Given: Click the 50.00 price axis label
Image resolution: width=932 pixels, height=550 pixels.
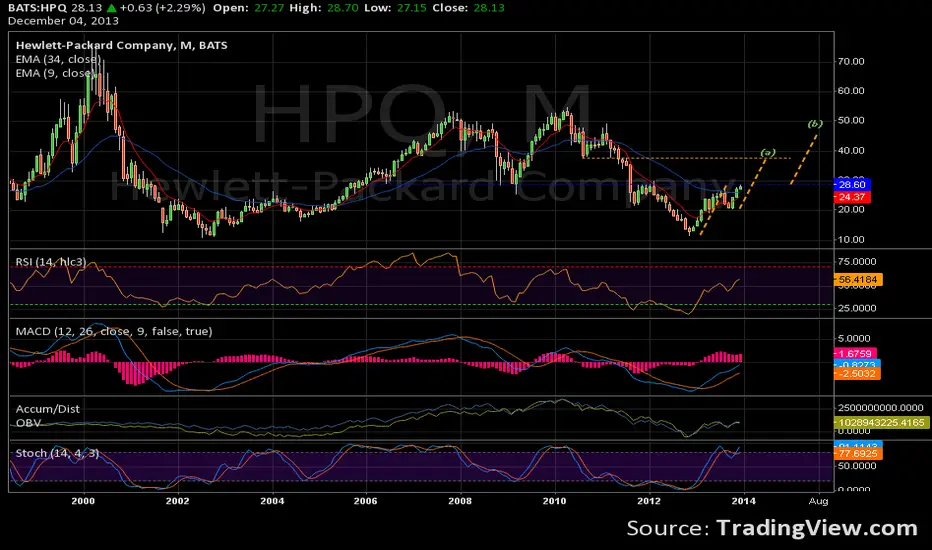Looking at the screenshot, I should click(x=851, y=120).
